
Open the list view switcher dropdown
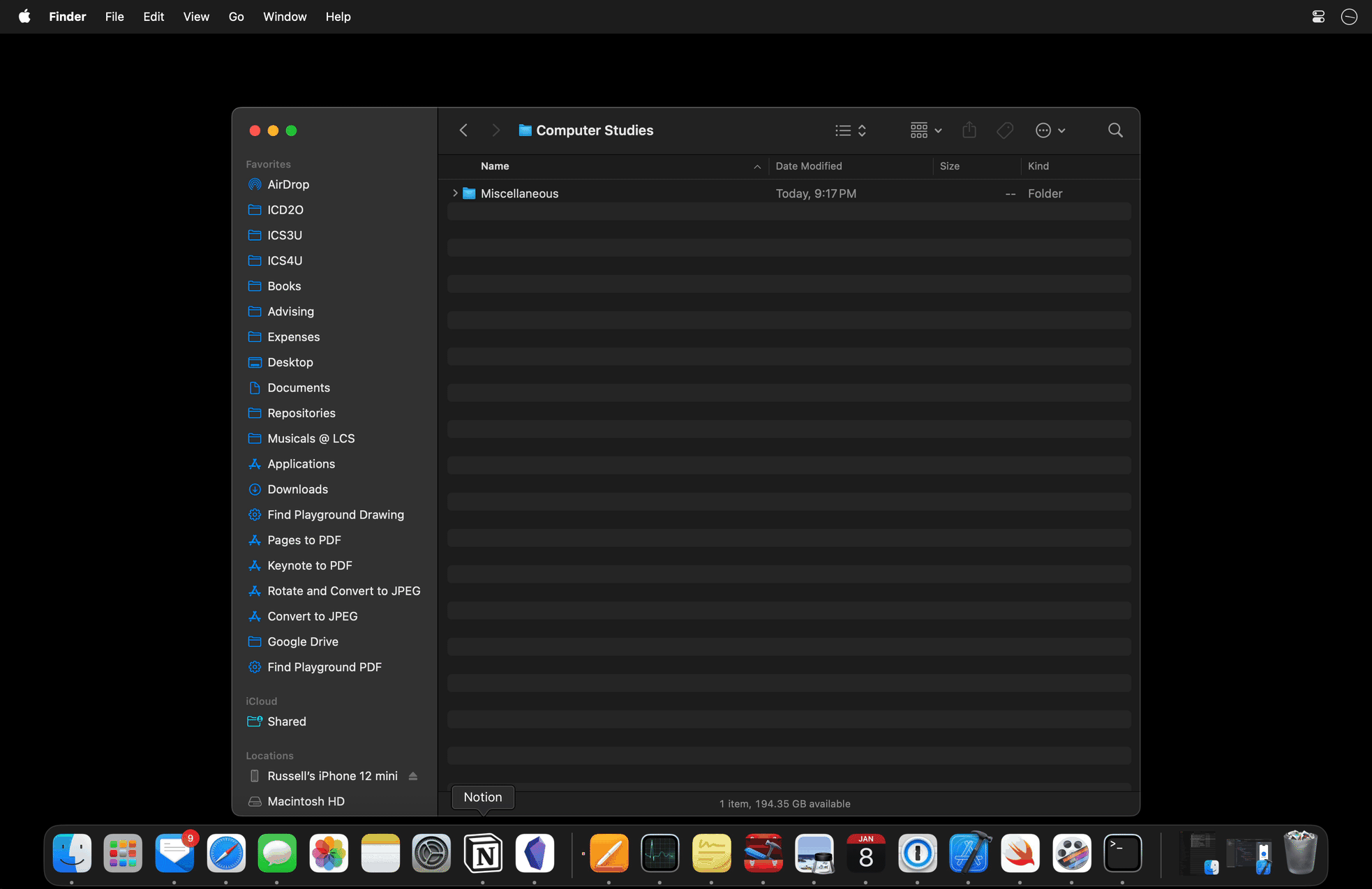pyautogui.click(x=851, y=130)
